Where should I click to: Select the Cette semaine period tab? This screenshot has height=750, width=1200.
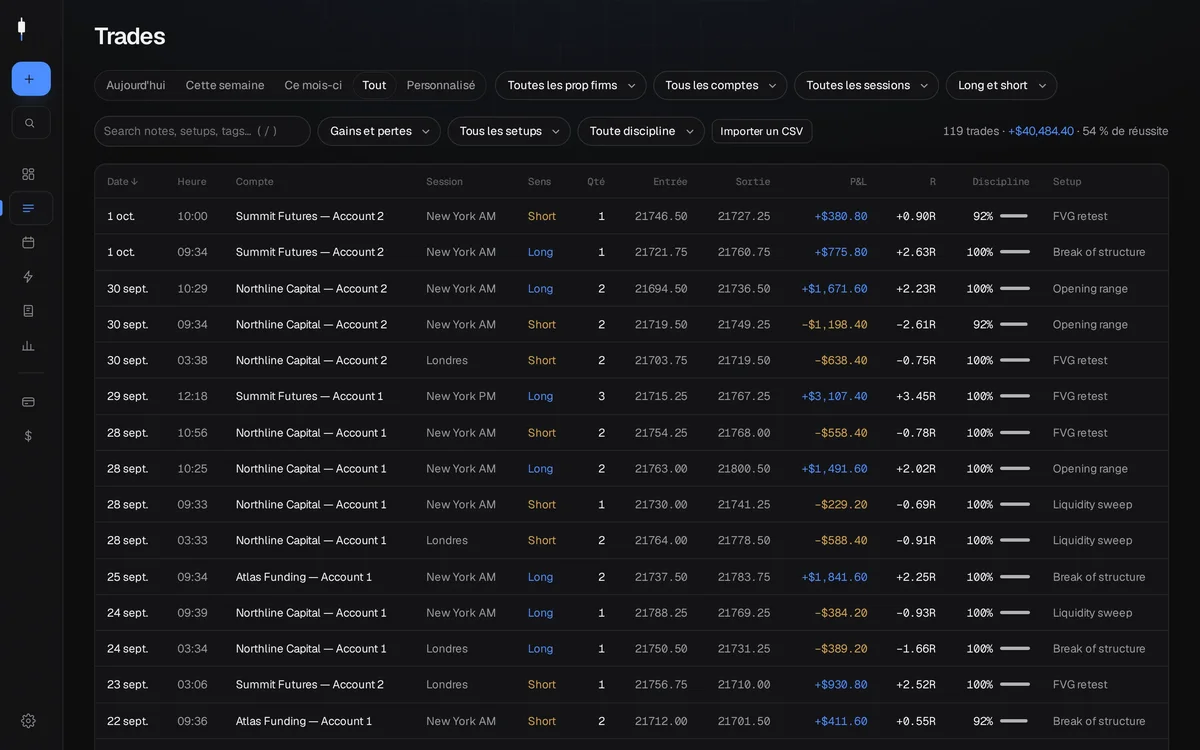[x=225, y=85]
